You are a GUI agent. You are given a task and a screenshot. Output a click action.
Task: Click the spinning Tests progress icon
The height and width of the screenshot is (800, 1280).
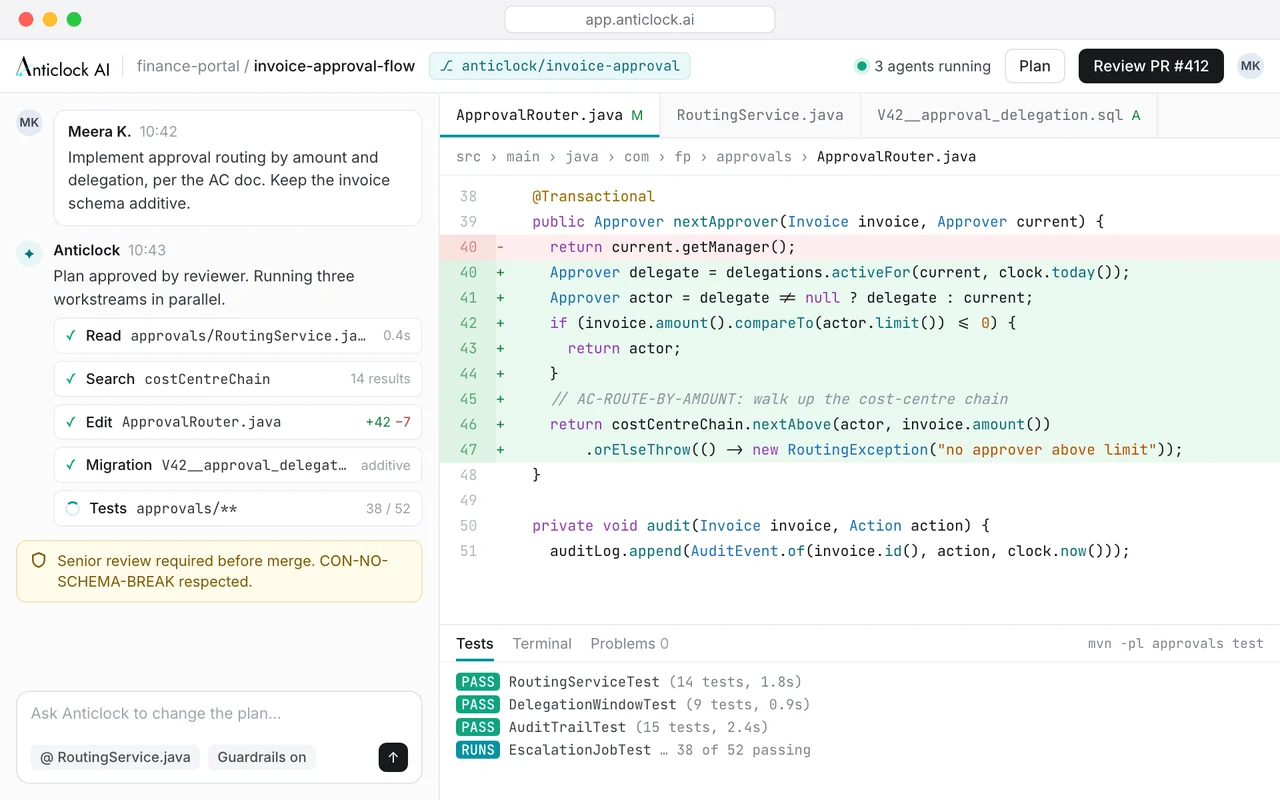tap(72, 508)
